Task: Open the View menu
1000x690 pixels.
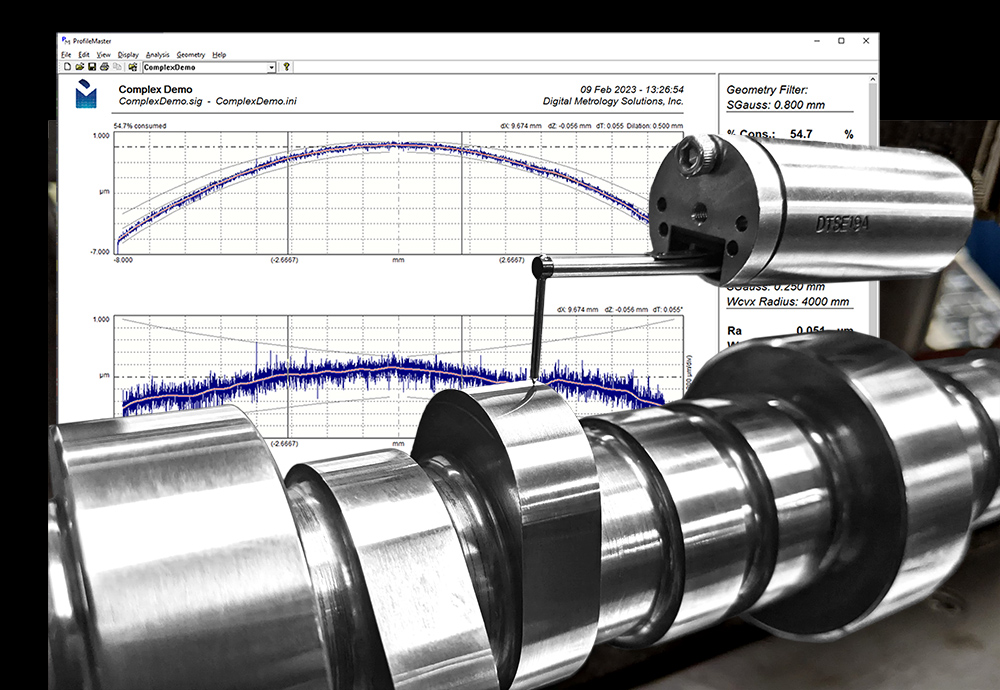Action: pos(104,54)
